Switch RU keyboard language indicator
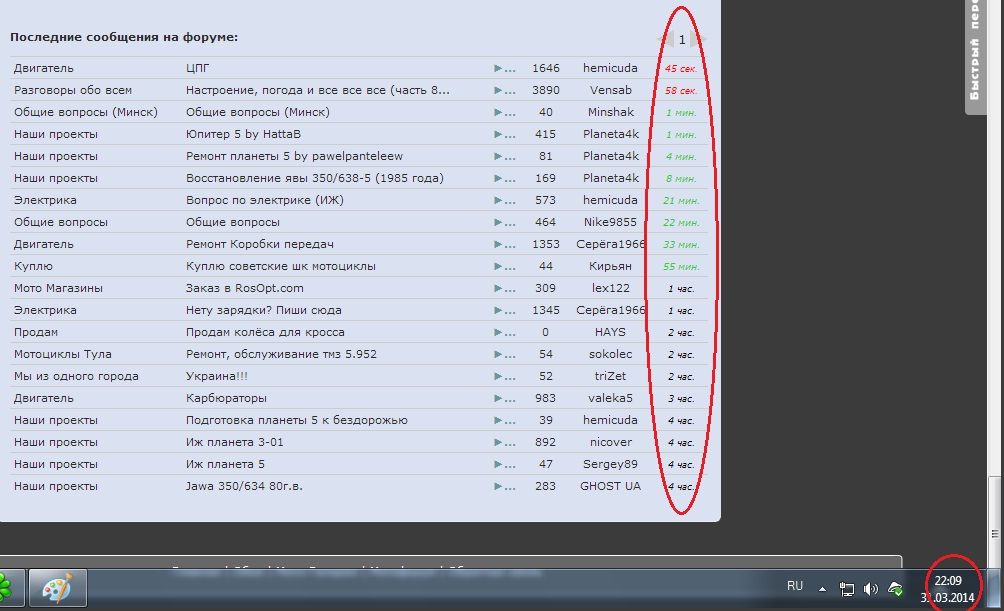Screen dimensions: 1004x611 coord(795,586)
